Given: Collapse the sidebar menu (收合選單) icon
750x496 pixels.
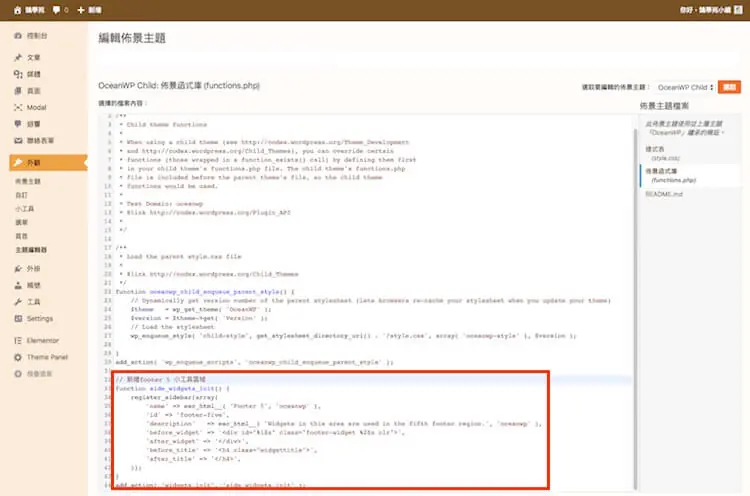Looking at the screenshot, I should click(18, 374).
